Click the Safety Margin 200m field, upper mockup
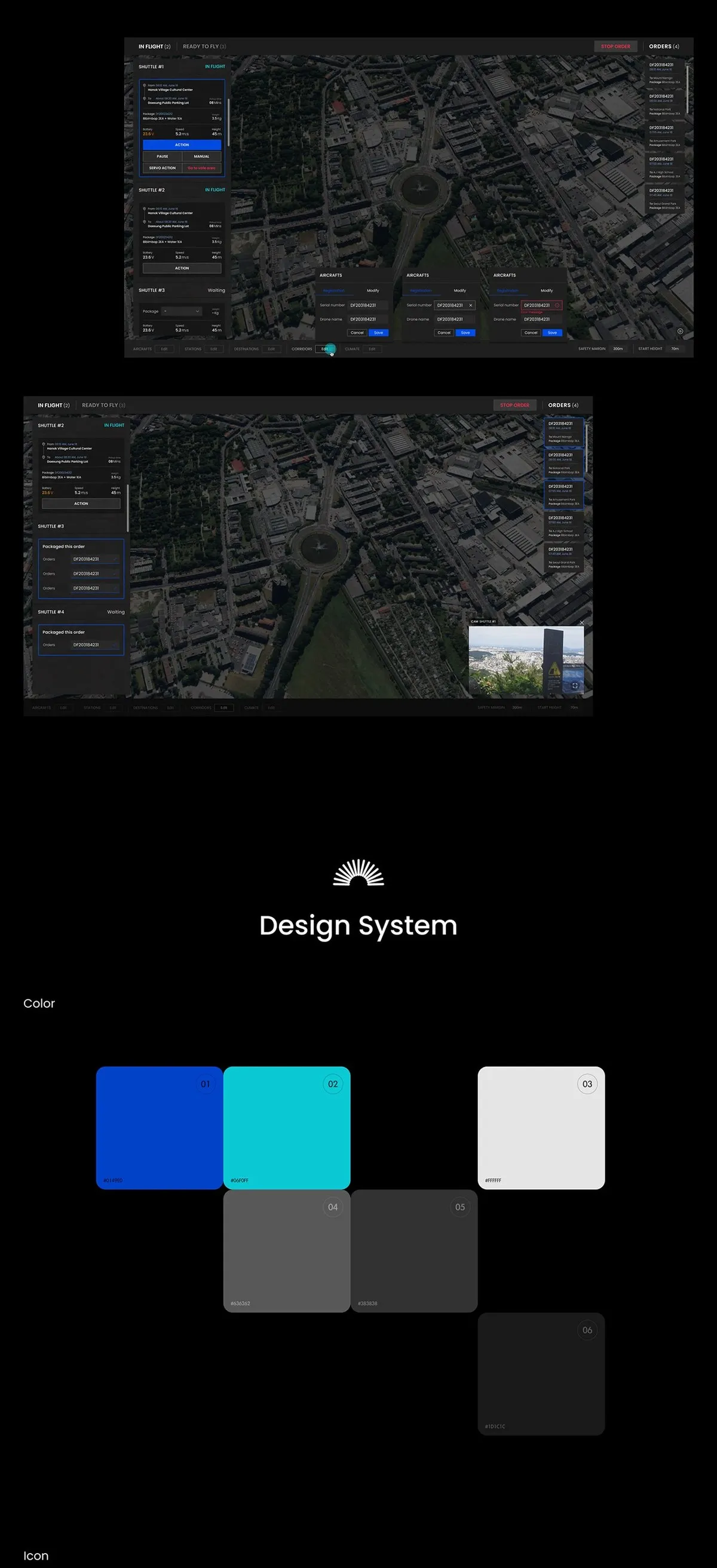Viewport: 717px width, 1568px height. (618, 349)
